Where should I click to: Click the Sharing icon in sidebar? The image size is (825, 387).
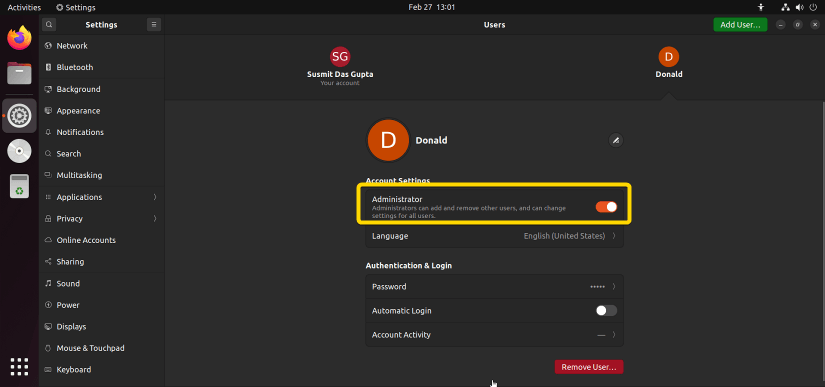[x=48, y=262]
